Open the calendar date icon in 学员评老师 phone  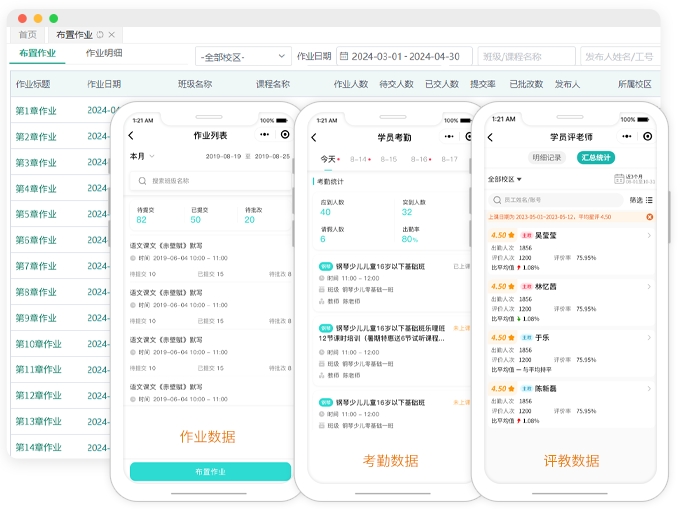(619, 179)
